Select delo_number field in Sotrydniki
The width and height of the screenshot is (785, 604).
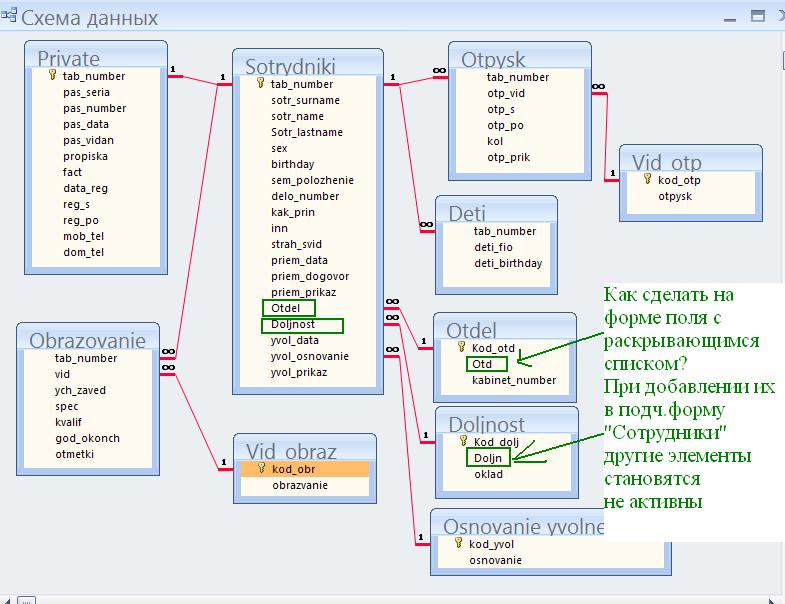(x=305, y=196)
